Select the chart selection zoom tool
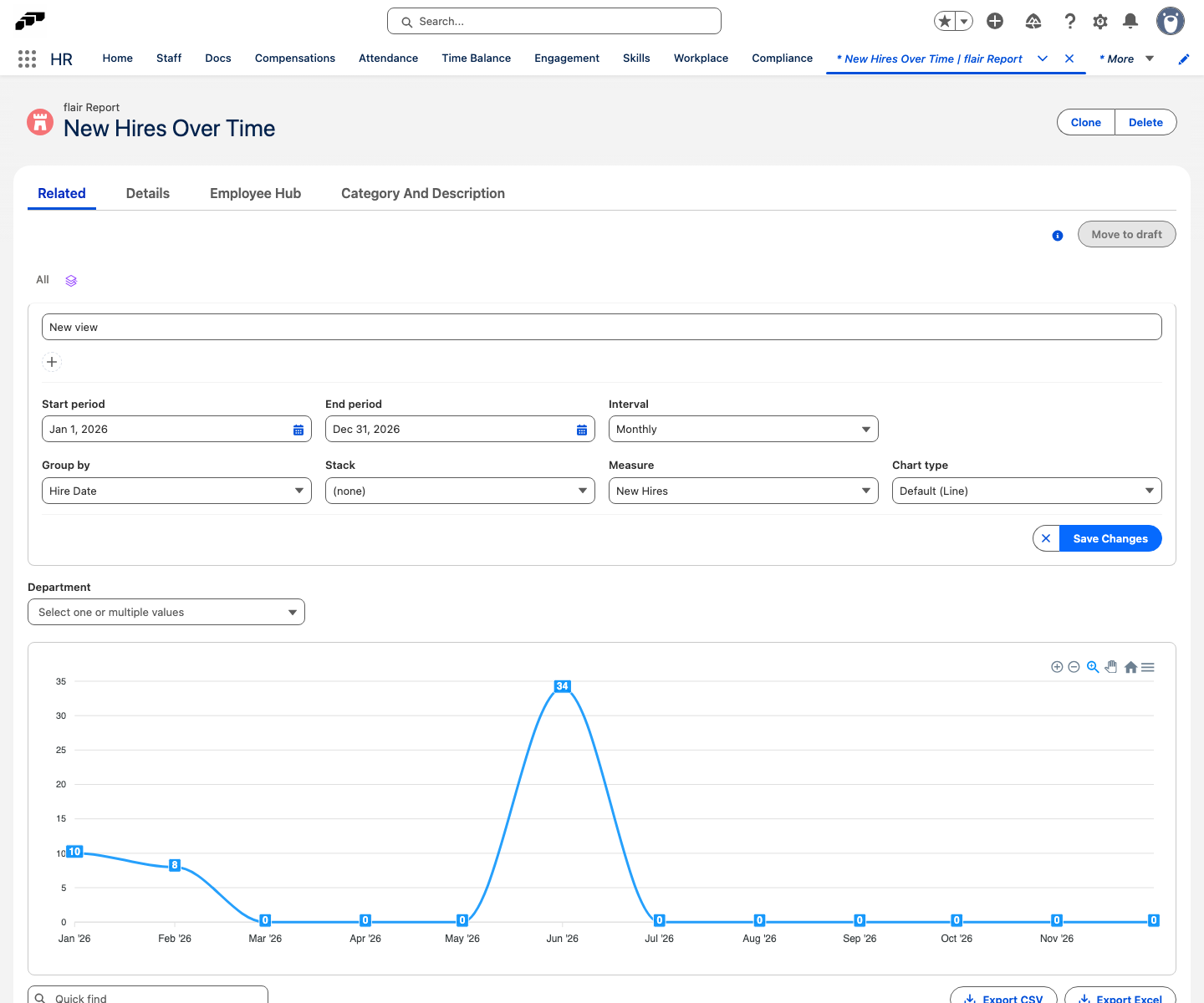Screen dimensions: 1204x1003 (x=1093, y=667)
